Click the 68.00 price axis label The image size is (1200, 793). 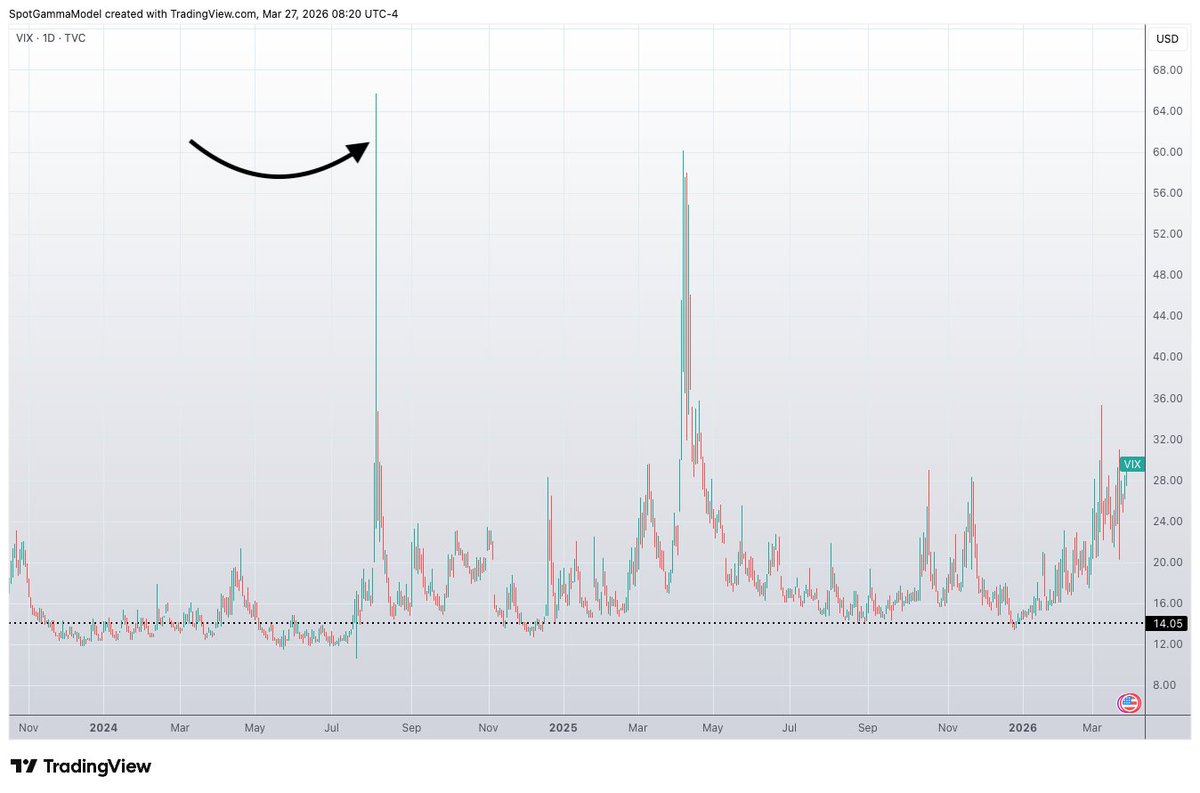click(x=1168, y=70)
